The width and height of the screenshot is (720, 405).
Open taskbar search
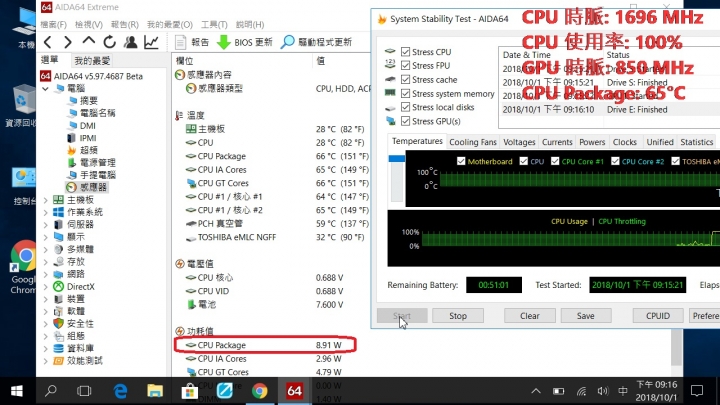(x=51, y=391)
